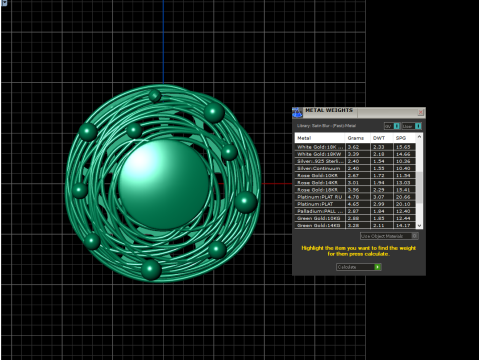Open the viewport corner menu arrow

[x=4, y=3]
